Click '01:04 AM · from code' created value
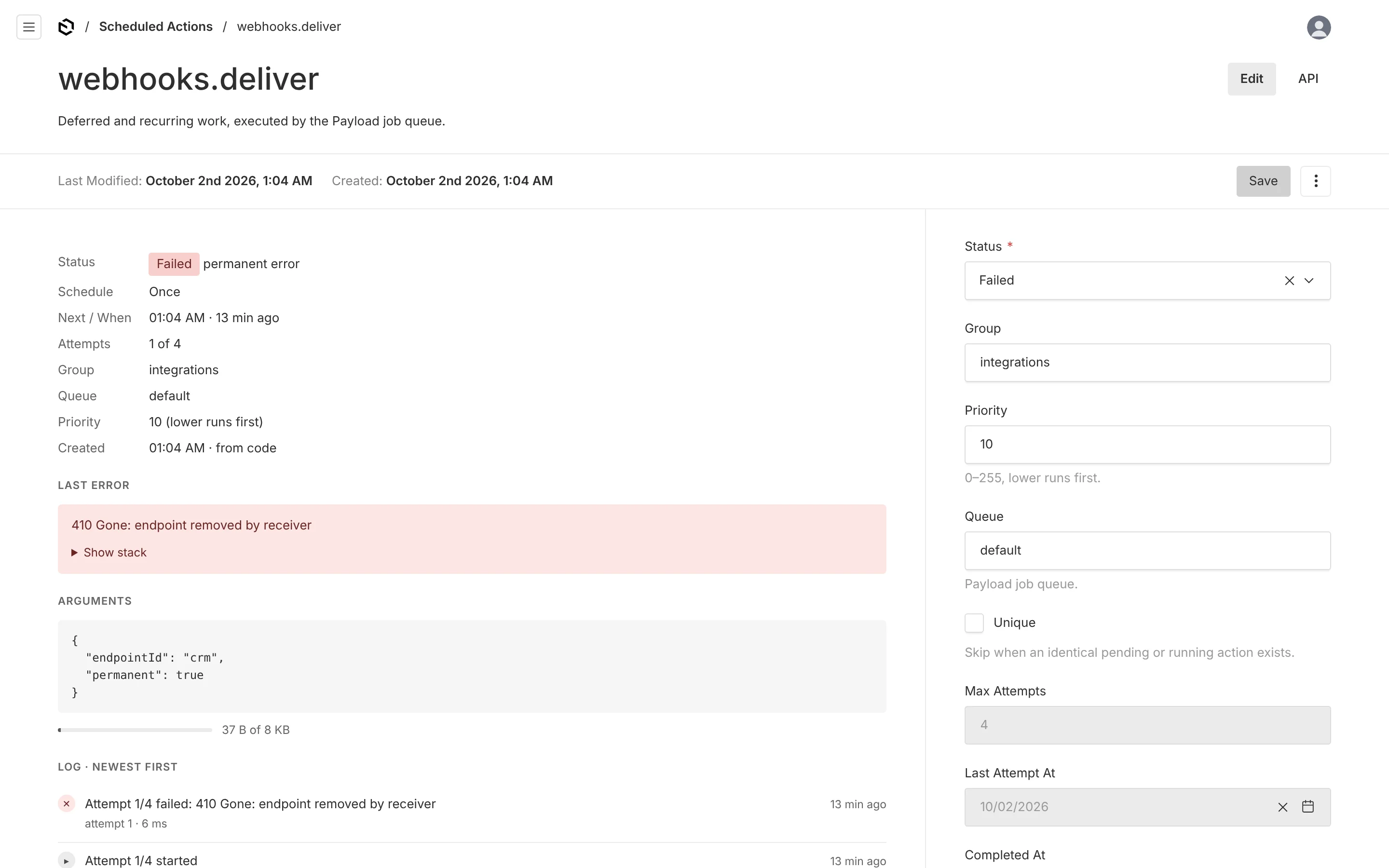Screen dimensions: 1389x868 tap(212, 448)
